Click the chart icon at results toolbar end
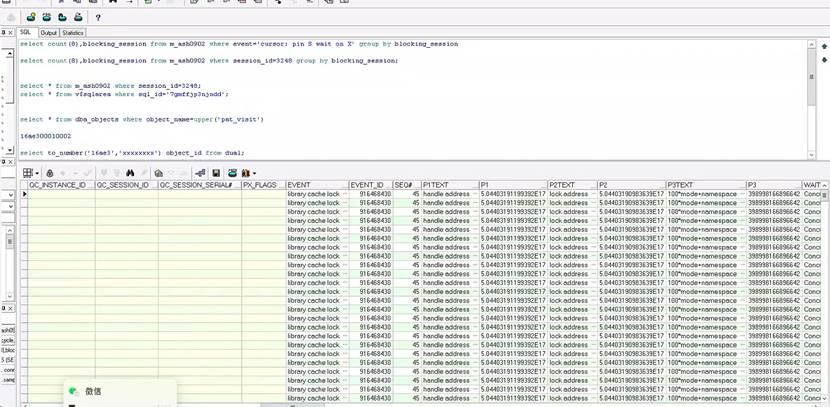This screenshot has width=830, height=407. [246, 173]
